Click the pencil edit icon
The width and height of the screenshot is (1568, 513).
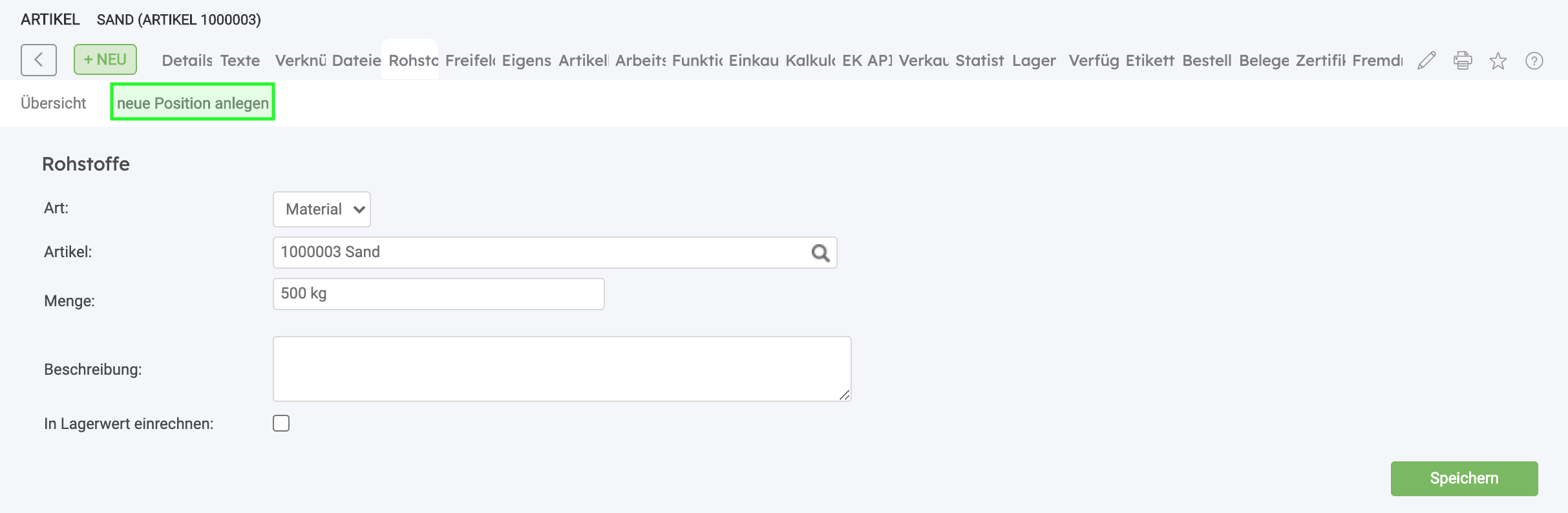click(x=1426, y=61)
